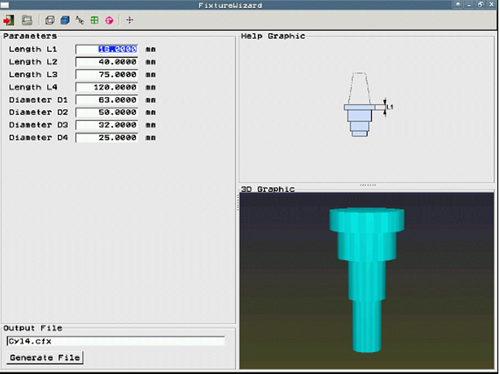The height and width of the screenshot is (374, 500).
Task: Click the Length L2 value field
Action: (x=107, y=62)
